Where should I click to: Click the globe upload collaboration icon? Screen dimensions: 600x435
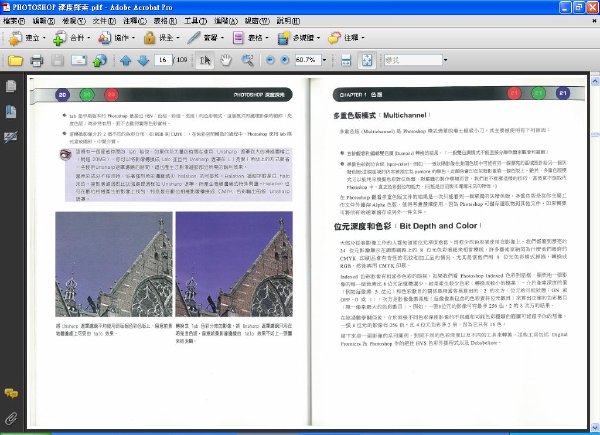point(99,60)
